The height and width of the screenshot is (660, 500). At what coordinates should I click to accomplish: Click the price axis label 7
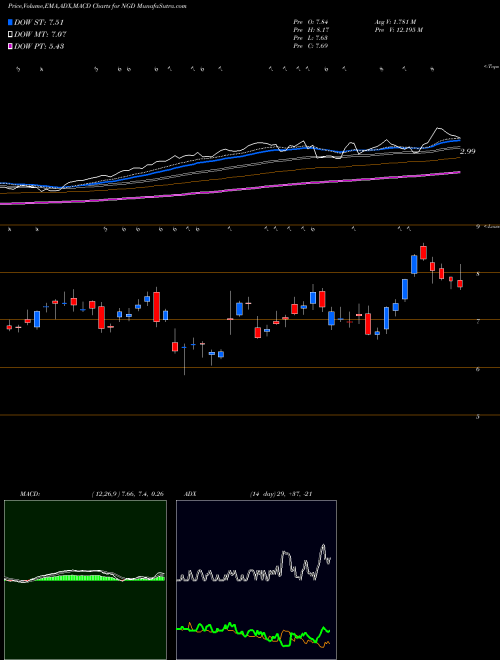(478, 322)
